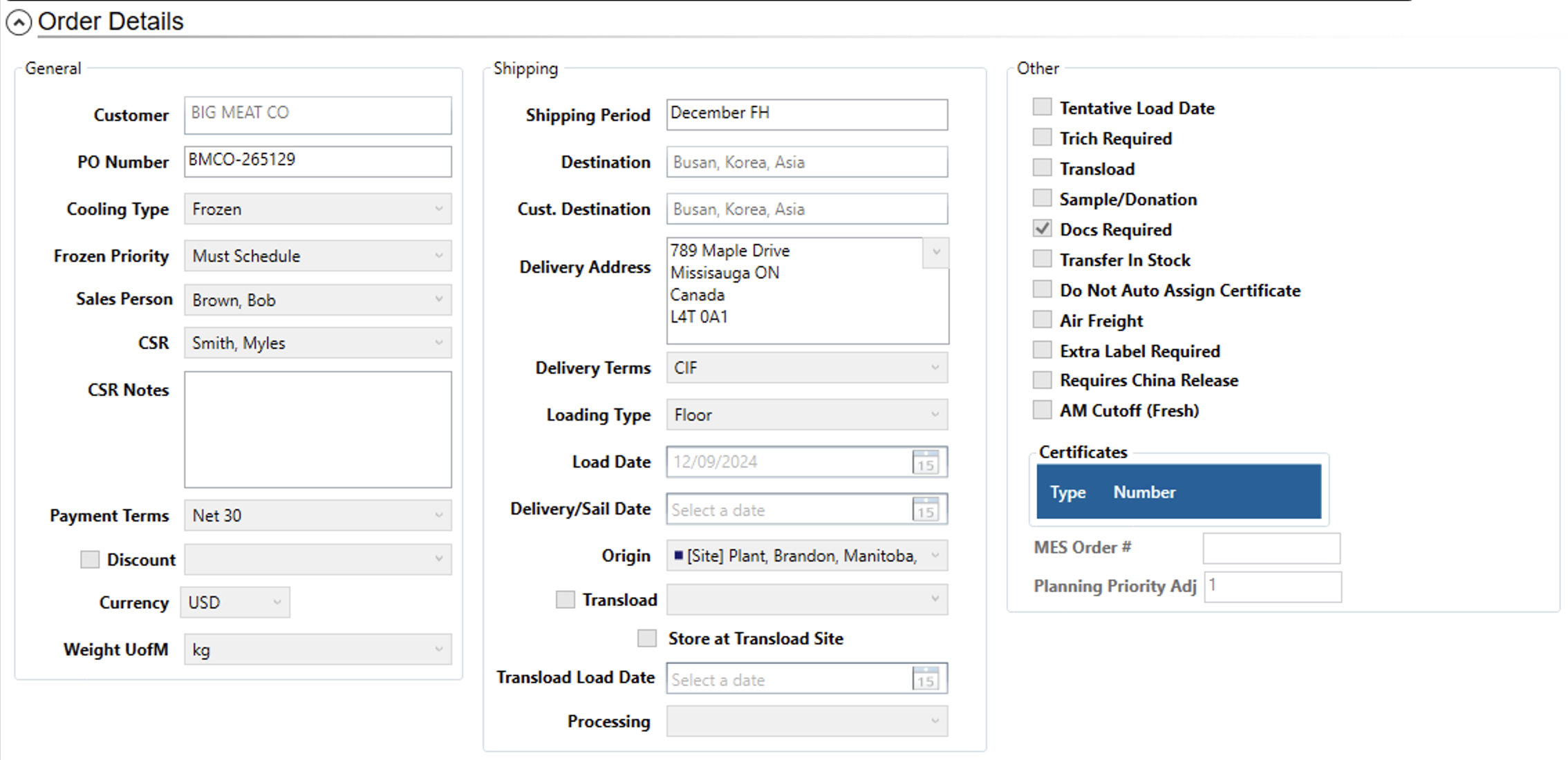
Task: Tick the Discount checkbox
Action: (90, 559)
